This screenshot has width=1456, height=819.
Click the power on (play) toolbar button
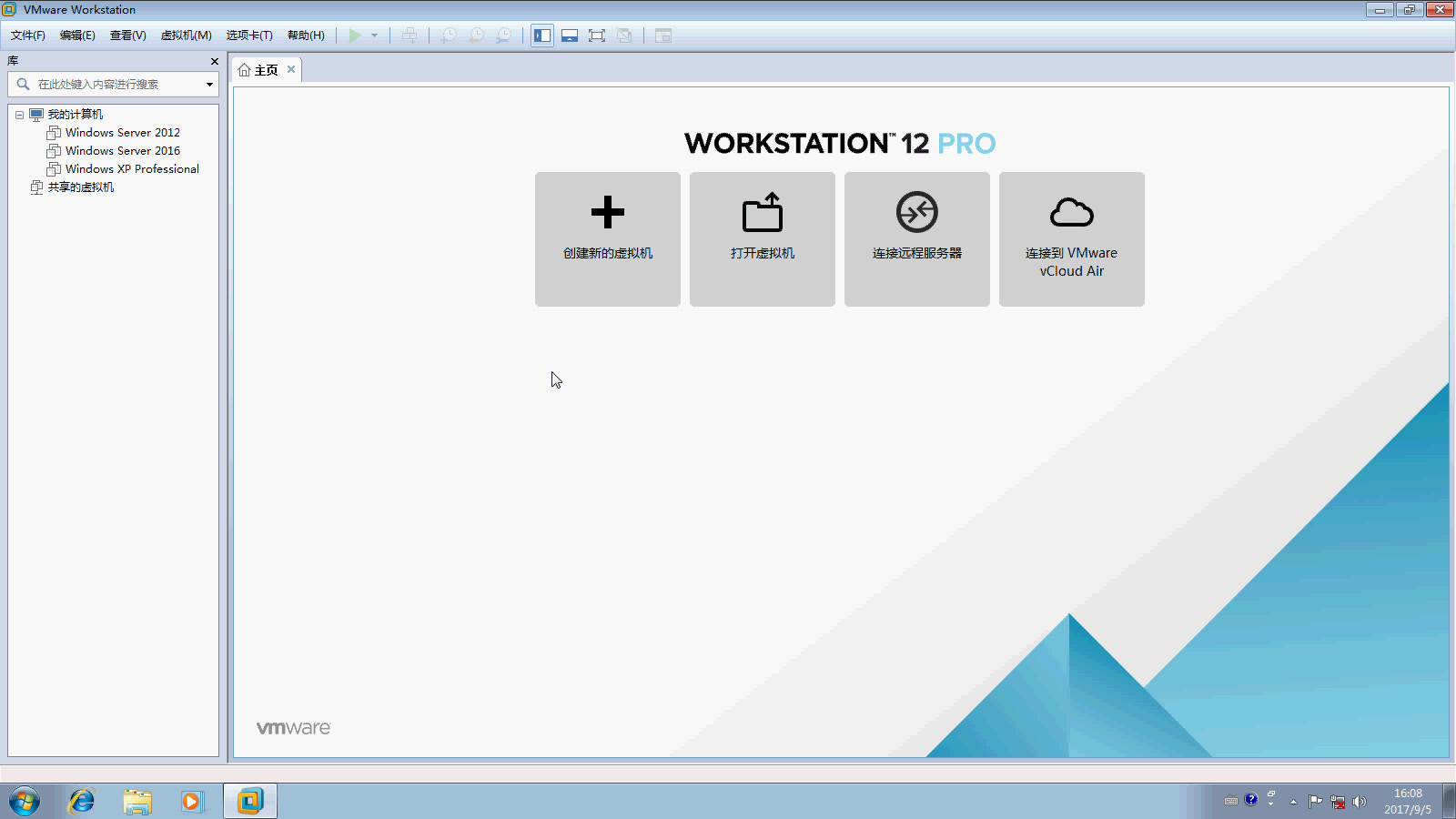pos(355,35)
